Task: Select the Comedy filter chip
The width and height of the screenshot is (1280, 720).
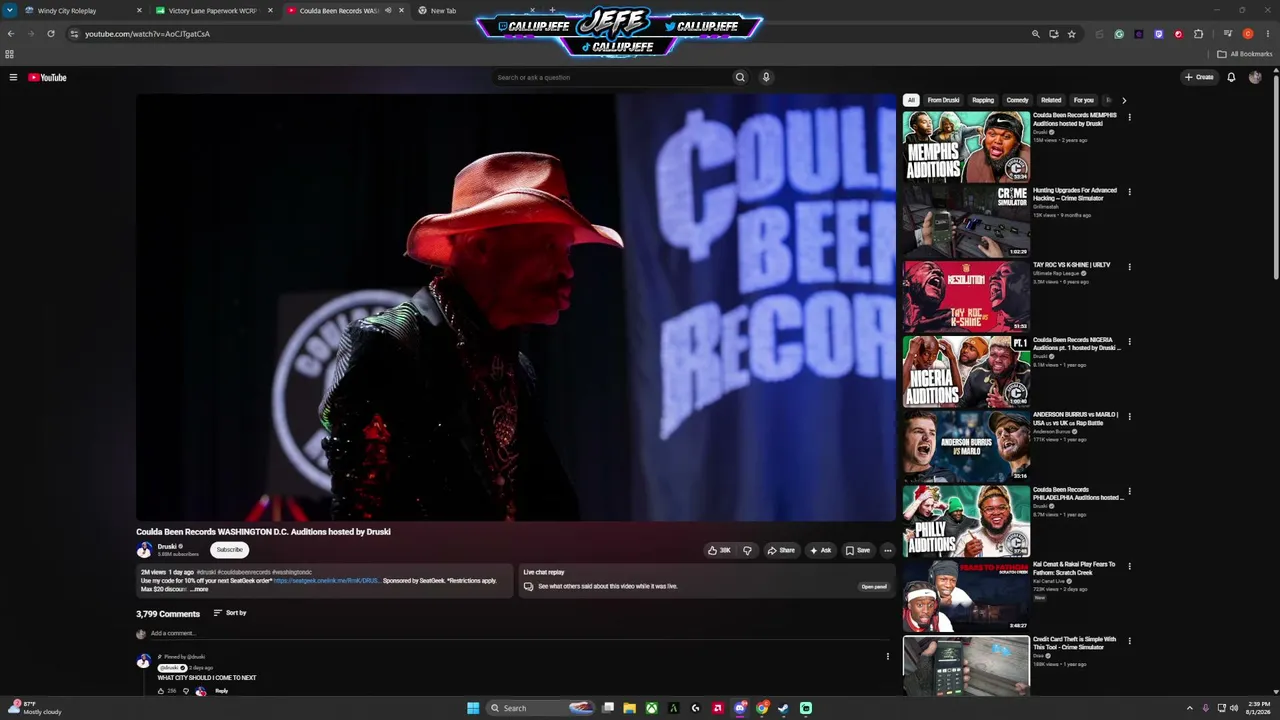Action: 1017,100
